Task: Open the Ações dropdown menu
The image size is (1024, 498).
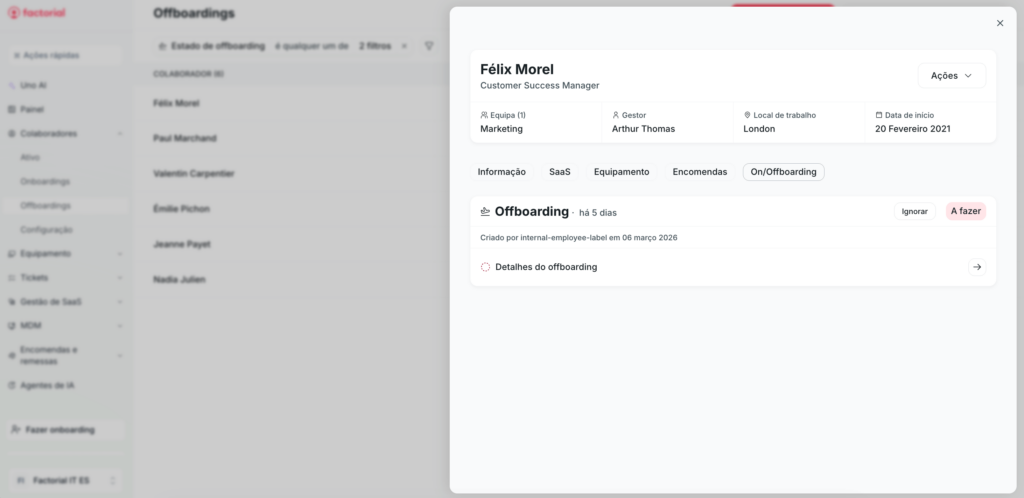Action: click(951, 76)
